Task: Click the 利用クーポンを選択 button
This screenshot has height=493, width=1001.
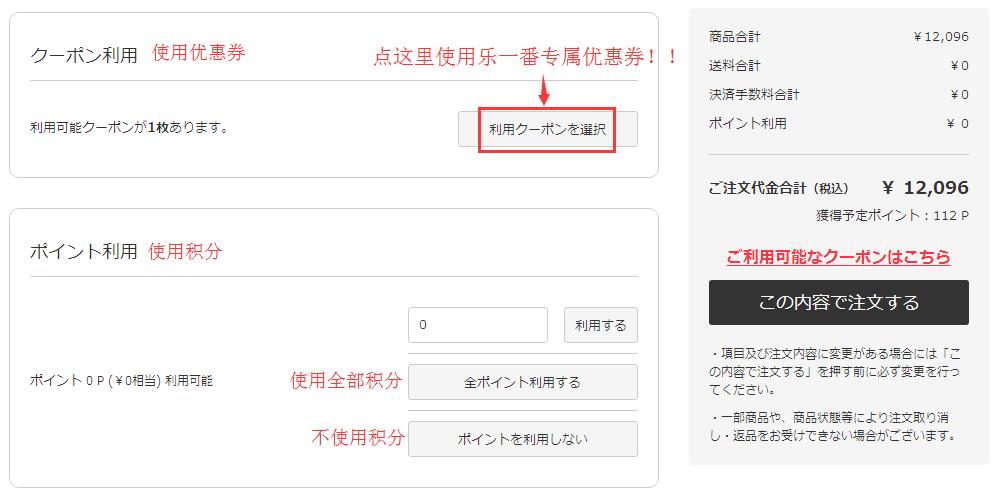Action: pyautogui.click(x=547, y=130)
